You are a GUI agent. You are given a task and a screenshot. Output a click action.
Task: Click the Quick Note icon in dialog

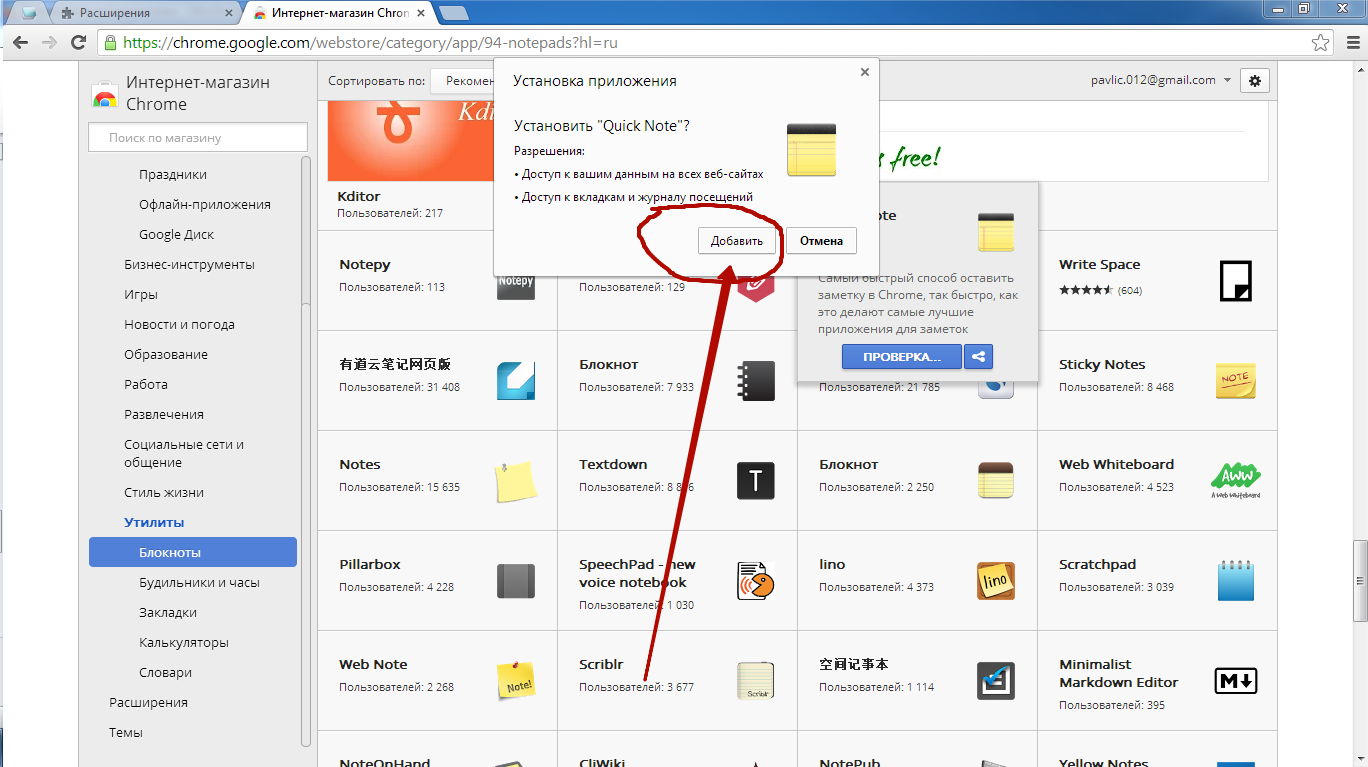(x=811, y=150)
